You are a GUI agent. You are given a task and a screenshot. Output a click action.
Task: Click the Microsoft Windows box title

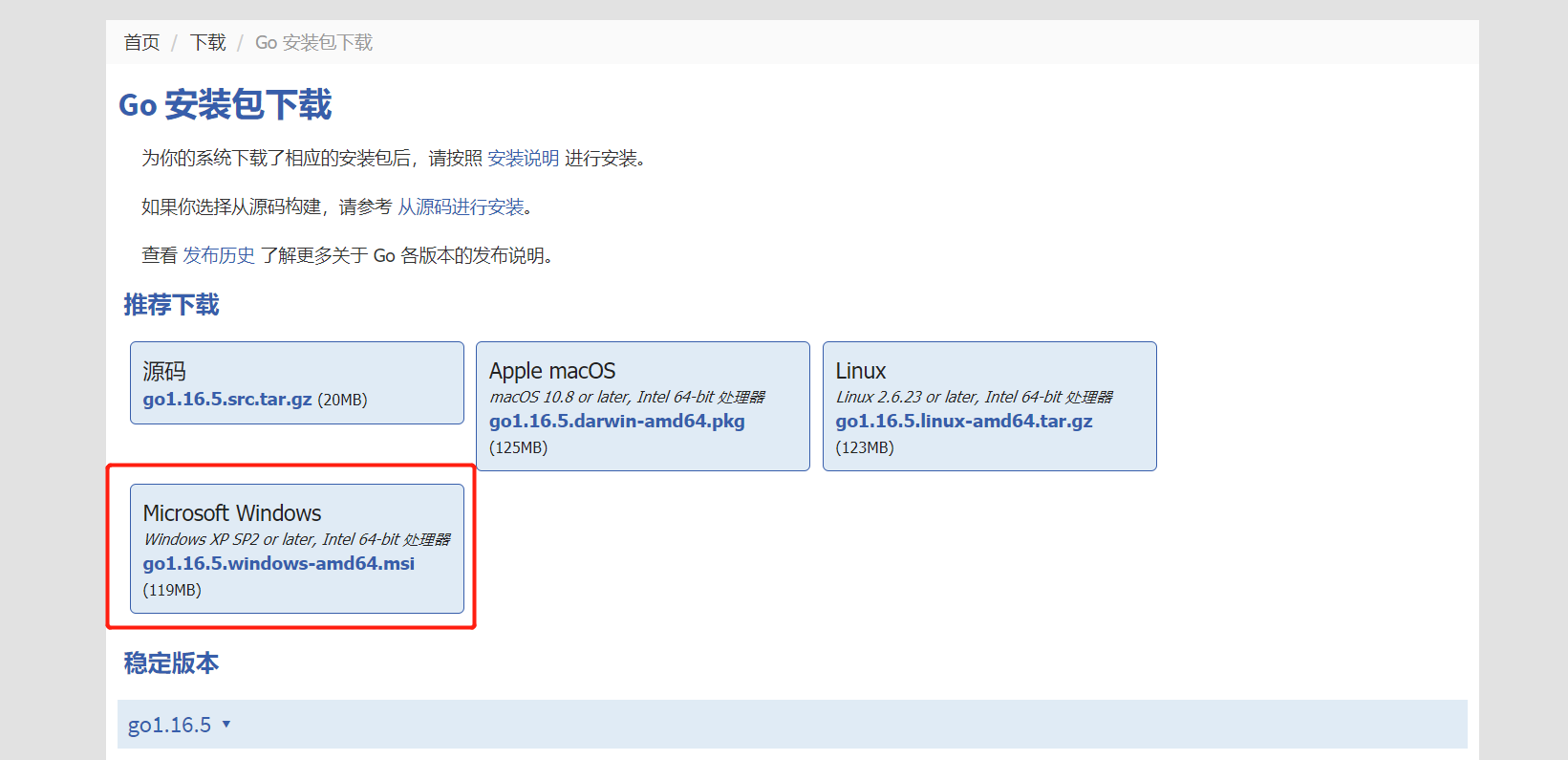point(232,513)
